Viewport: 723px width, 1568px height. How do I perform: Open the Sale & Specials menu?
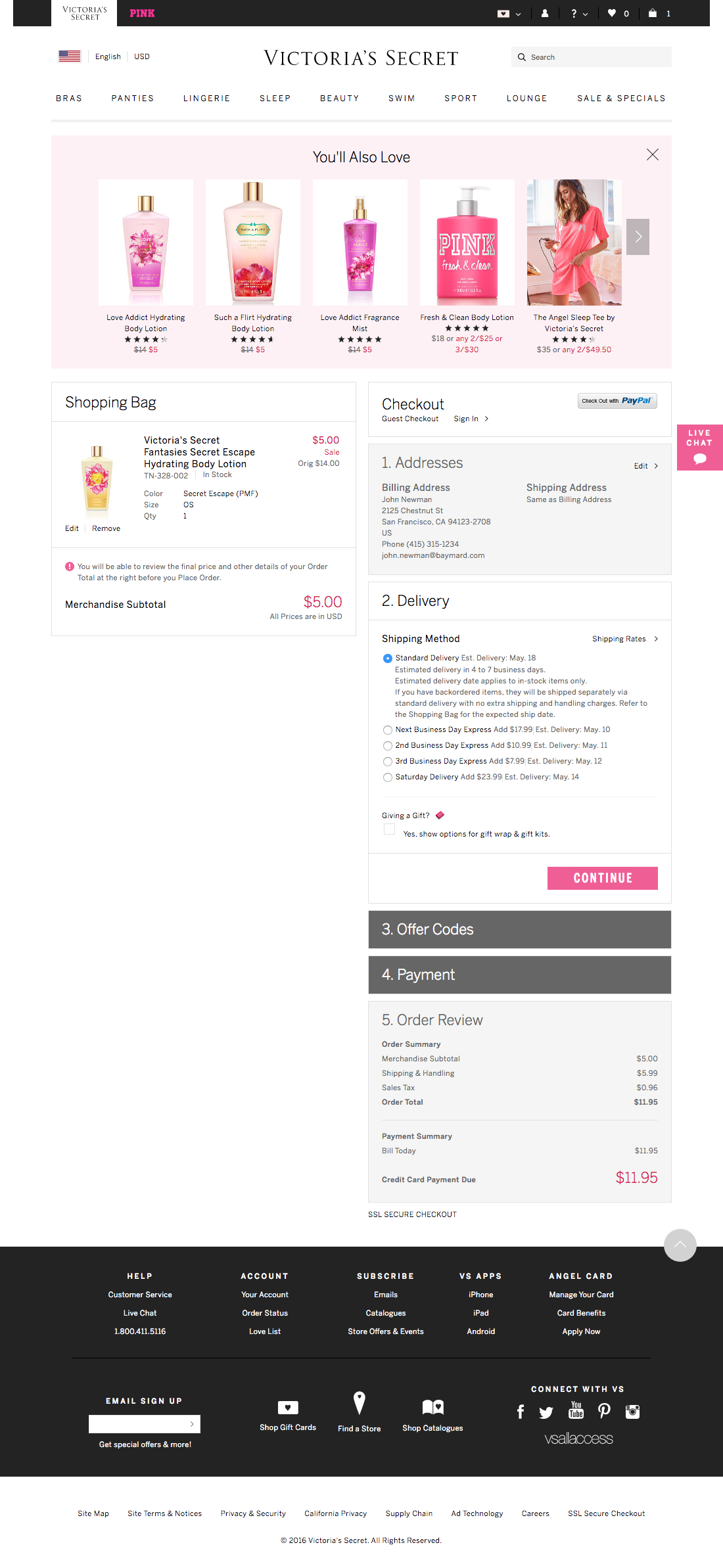[621, 99]
